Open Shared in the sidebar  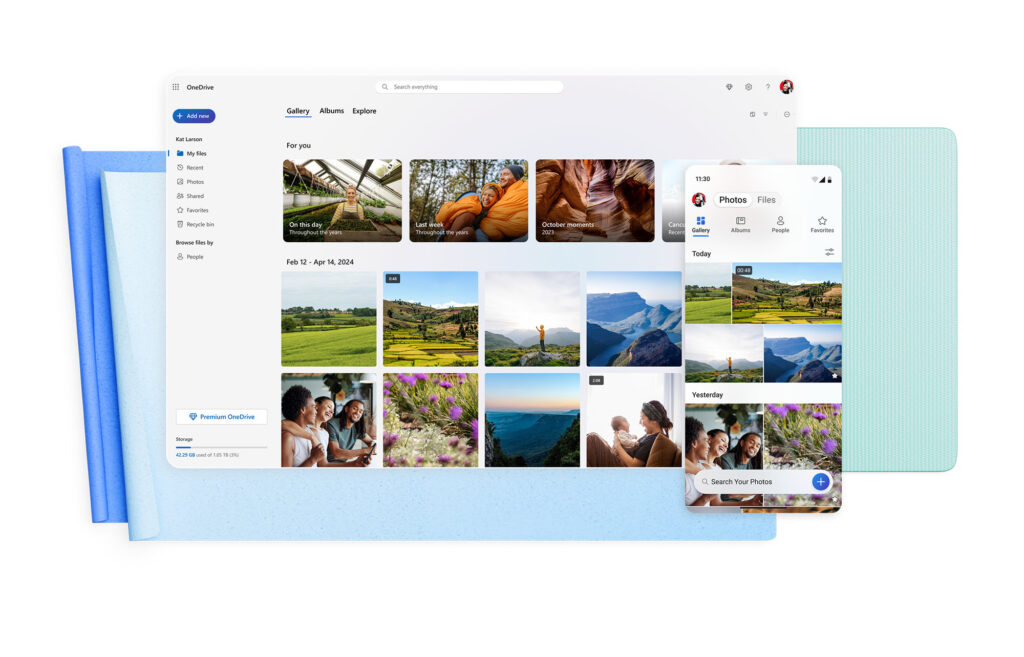point(191,196)
